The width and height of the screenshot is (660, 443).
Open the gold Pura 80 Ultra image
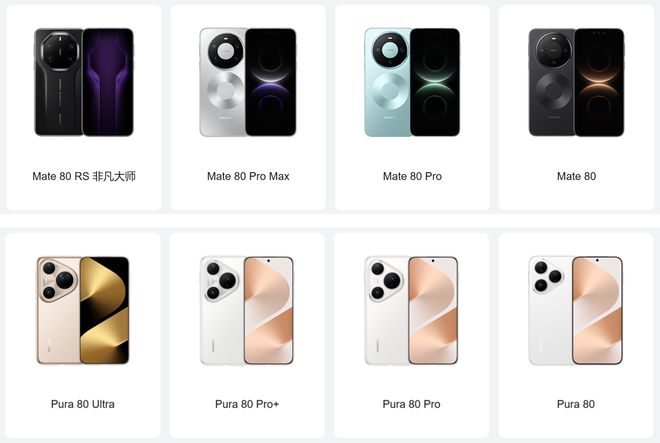click(83, 310)
